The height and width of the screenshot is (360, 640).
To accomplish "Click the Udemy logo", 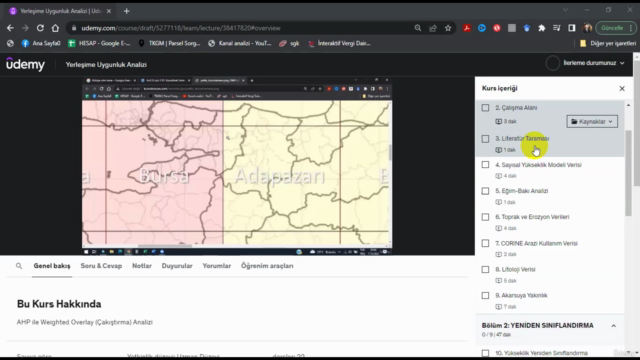I will [x=25, y=64].
